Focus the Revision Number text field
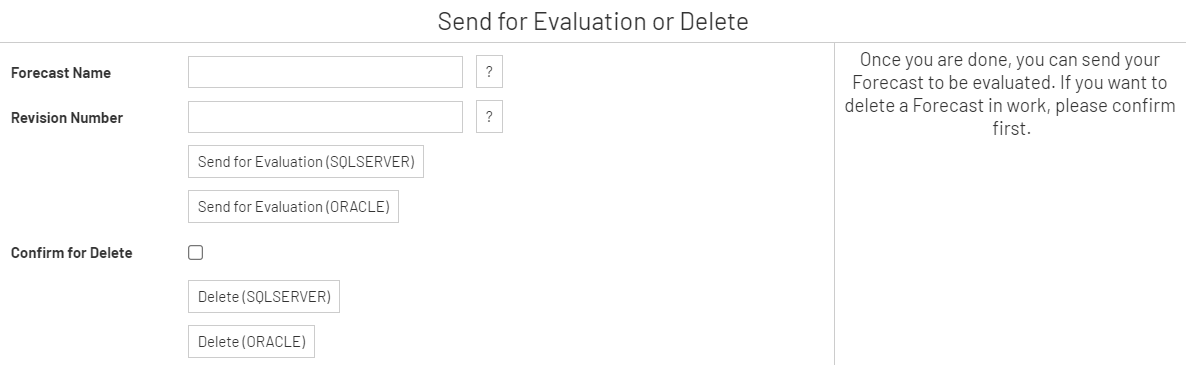Image resolution: width=1186 pixels, height=365 pixels. [325, 117]
